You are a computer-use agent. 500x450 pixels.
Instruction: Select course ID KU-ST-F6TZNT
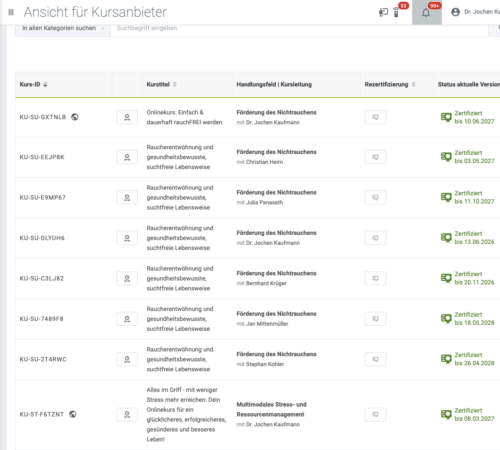tap(42, 414)
